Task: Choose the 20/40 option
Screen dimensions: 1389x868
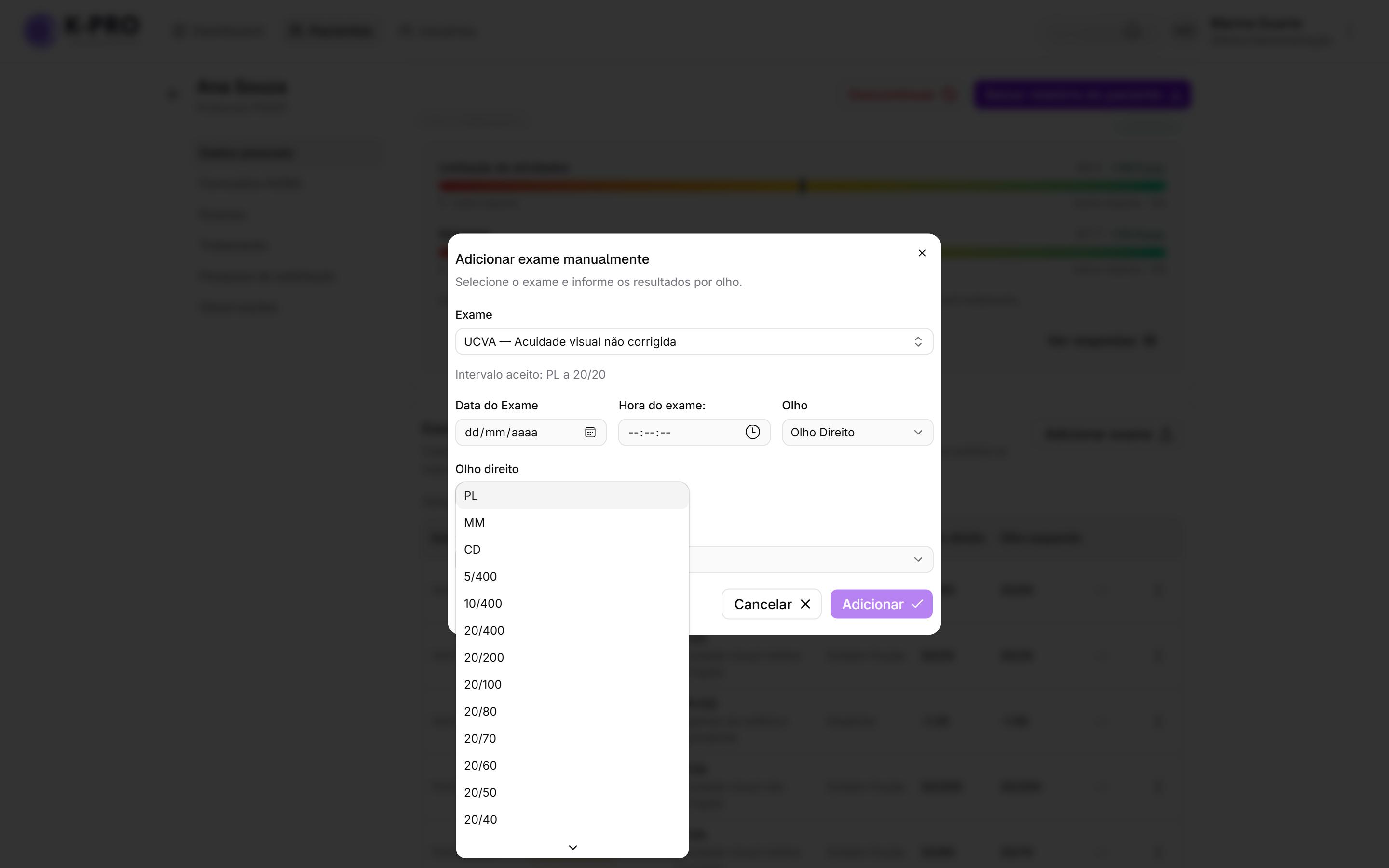Action: point(572,819)
